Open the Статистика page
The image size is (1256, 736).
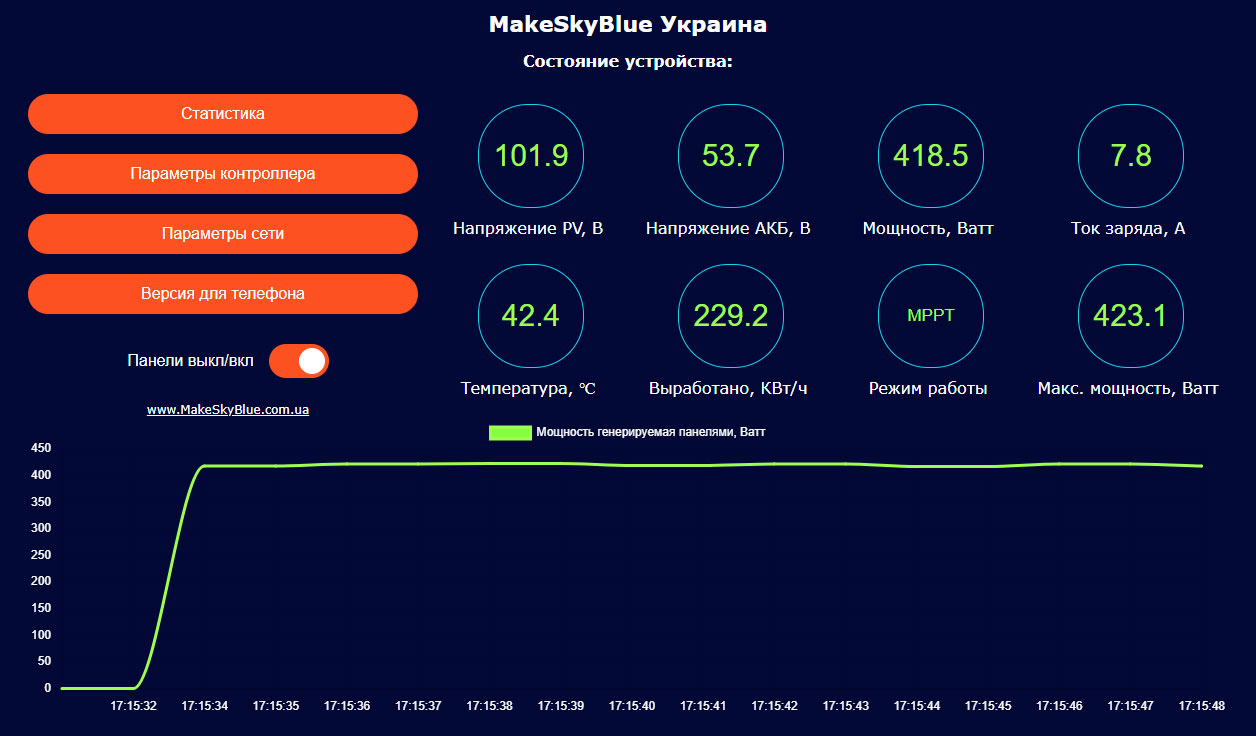point(223,114)
